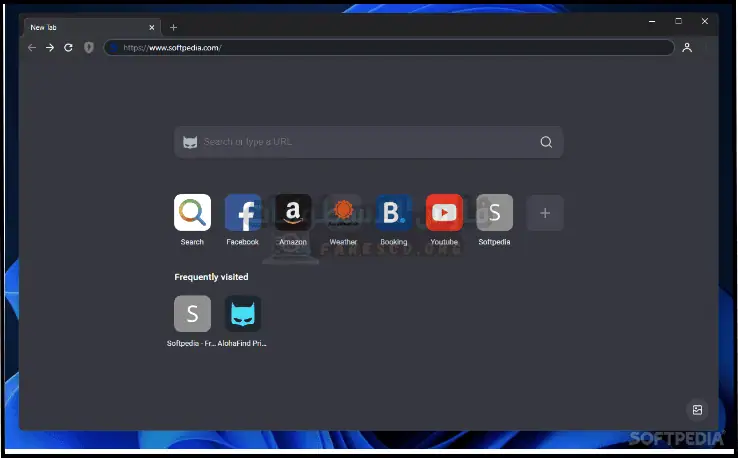Screen dimensions: 738x458
Task: Open a new tab with plus button
Action: 173,27
